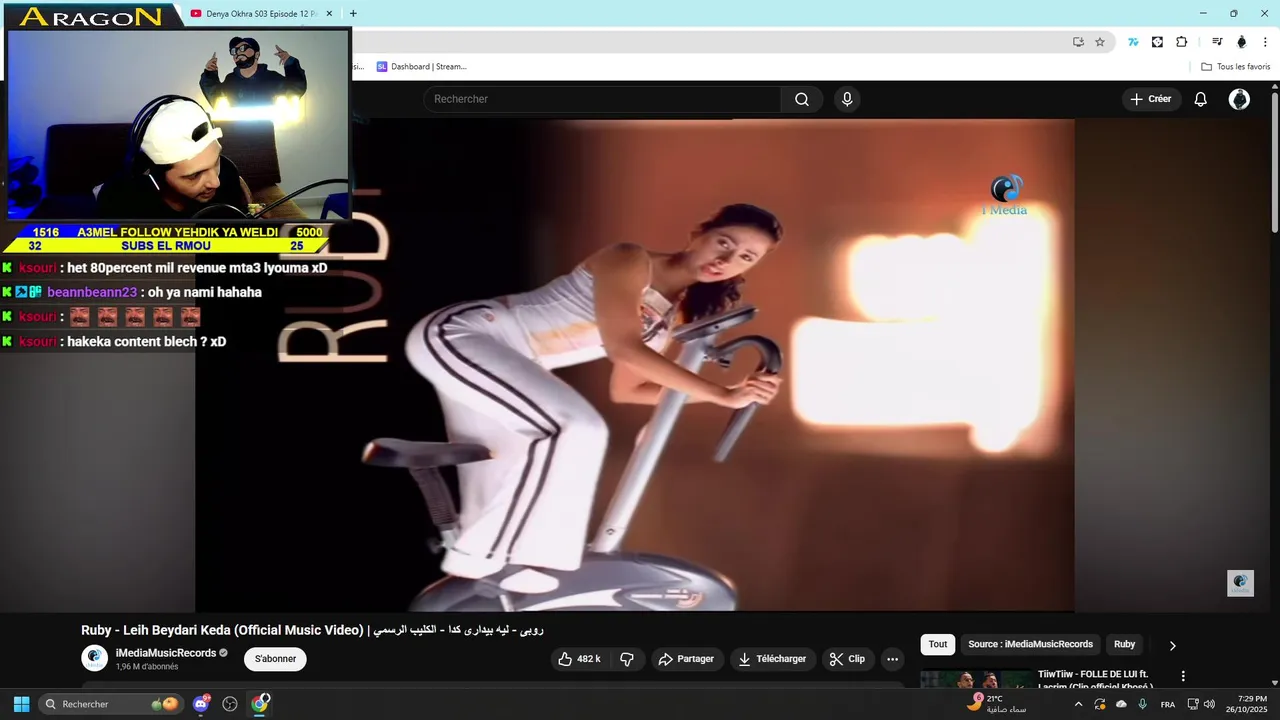Open Chrome three-dot menu
Screen dimensions: 1280x720
[1265, 42]
